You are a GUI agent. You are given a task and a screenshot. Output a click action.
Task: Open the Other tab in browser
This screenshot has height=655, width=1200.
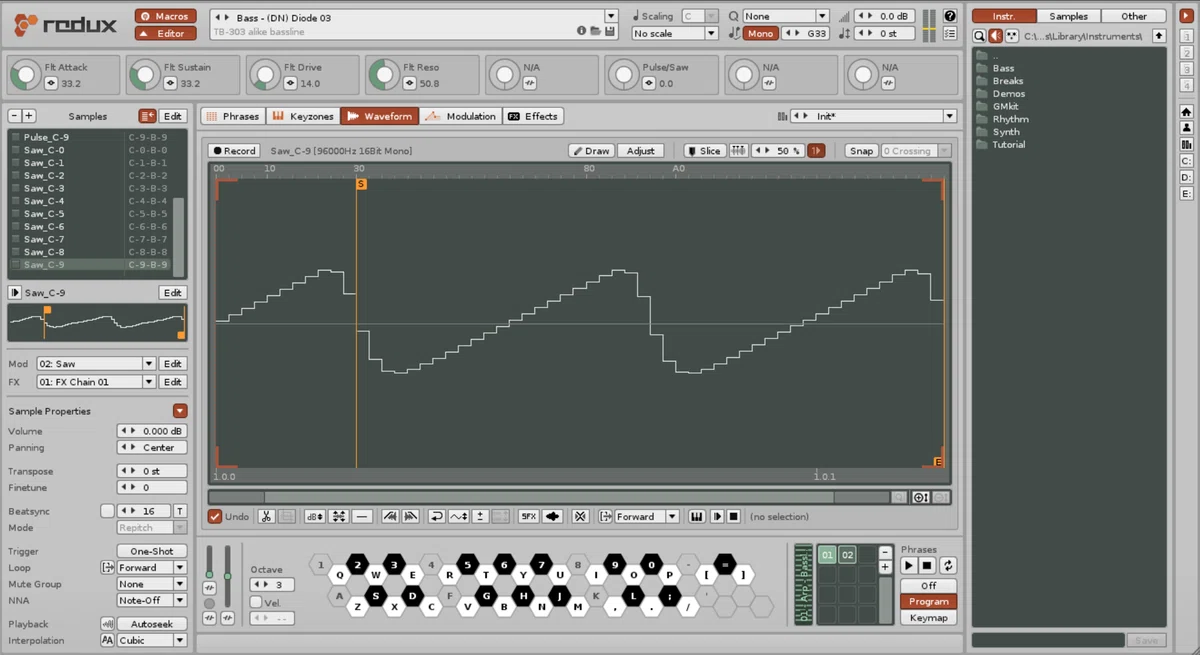[1134, 16]
